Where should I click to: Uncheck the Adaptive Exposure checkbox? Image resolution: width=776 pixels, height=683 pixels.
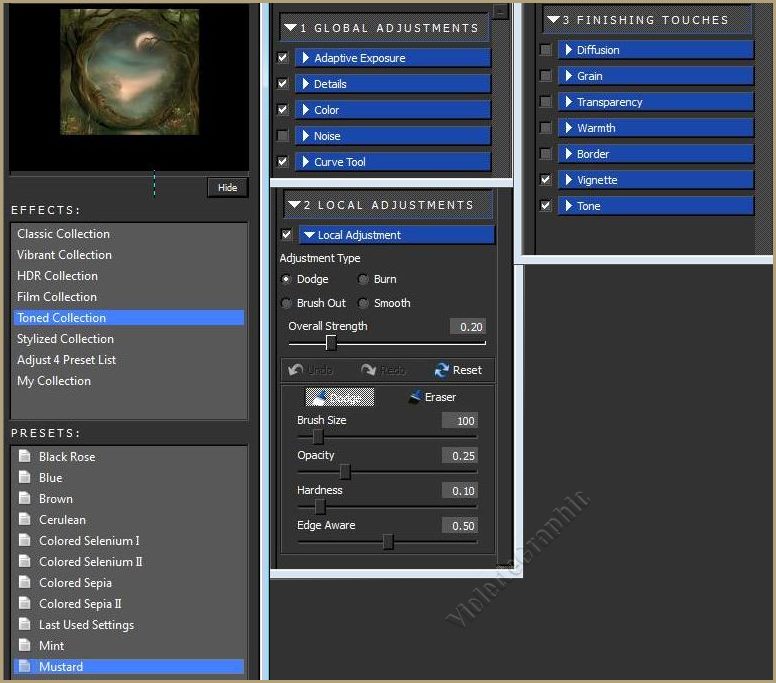point(283,58)
